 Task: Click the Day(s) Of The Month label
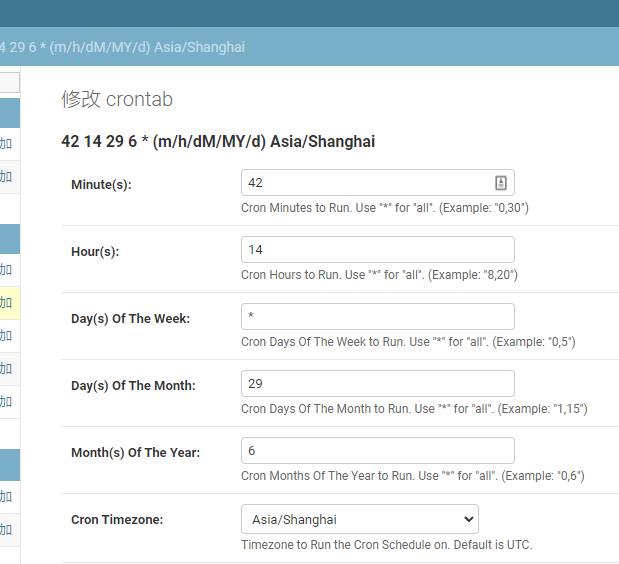point(133,386)
